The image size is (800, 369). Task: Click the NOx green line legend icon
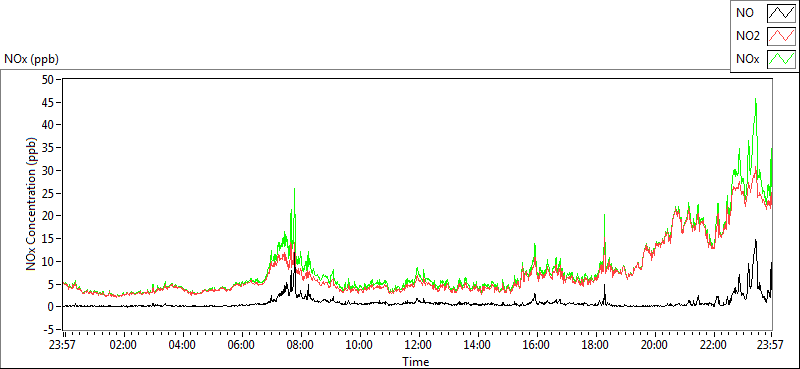click(782, 59)
